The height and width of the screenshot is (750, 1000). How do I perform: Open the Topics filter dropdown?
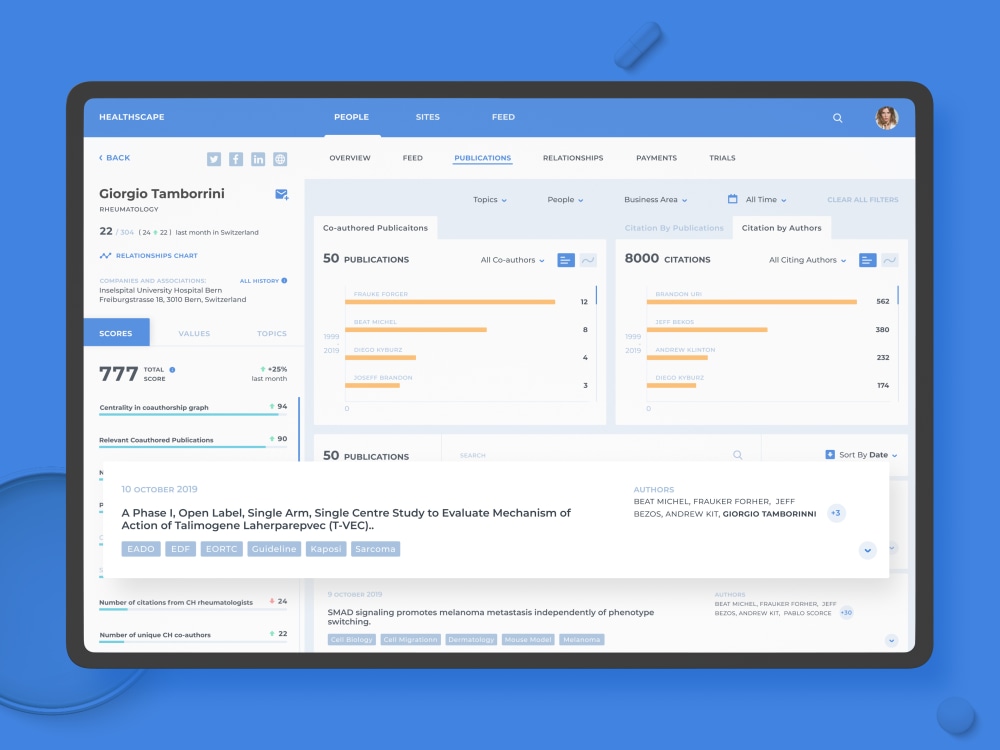pyautogui.click(x=489, y=200)
